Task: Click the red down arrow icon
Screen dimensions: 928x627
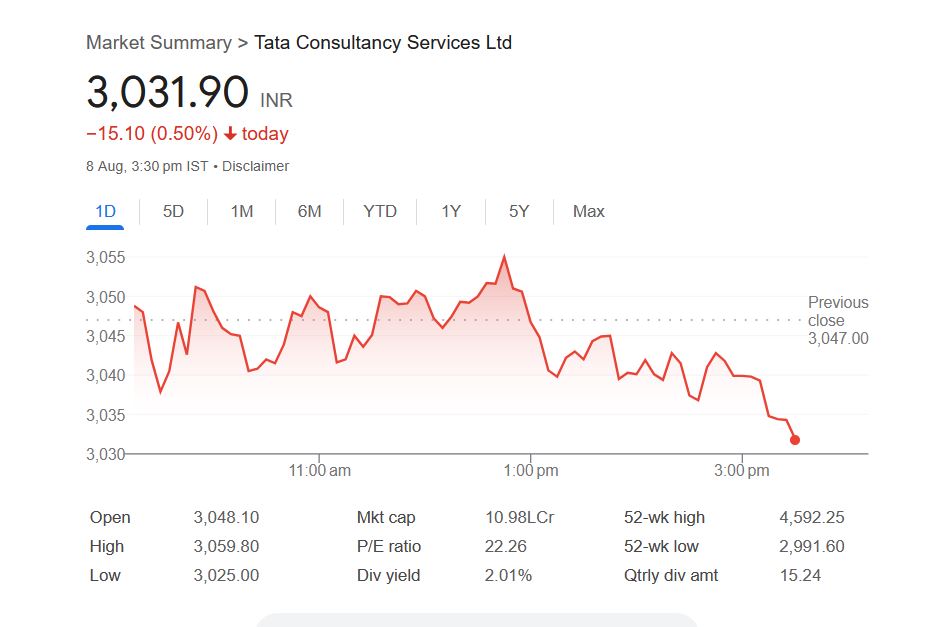Action: tap(230, 134)
